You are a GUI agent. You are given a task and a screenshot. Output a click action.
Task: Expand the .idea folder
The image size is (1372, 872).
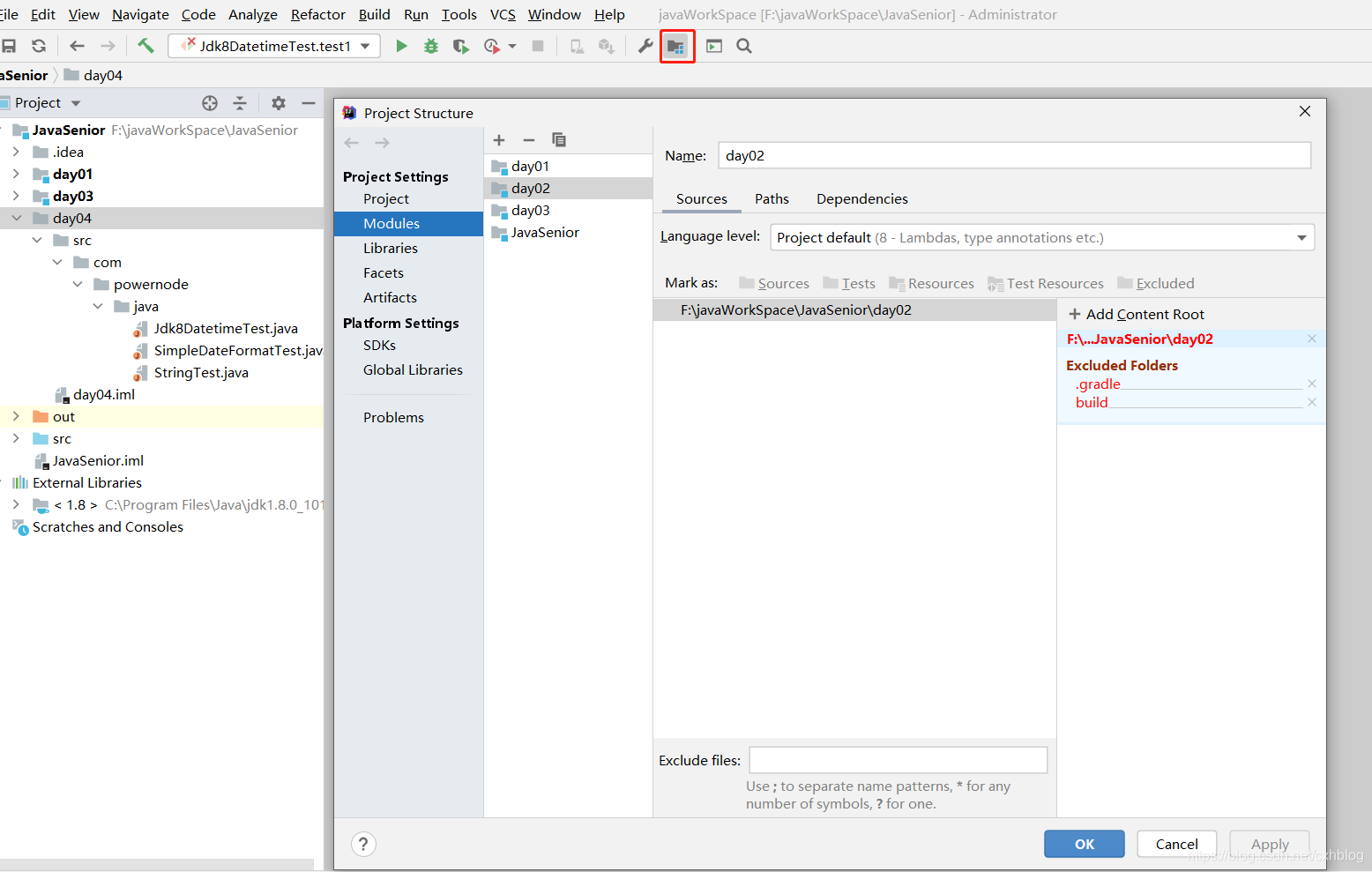coord(16,152)
